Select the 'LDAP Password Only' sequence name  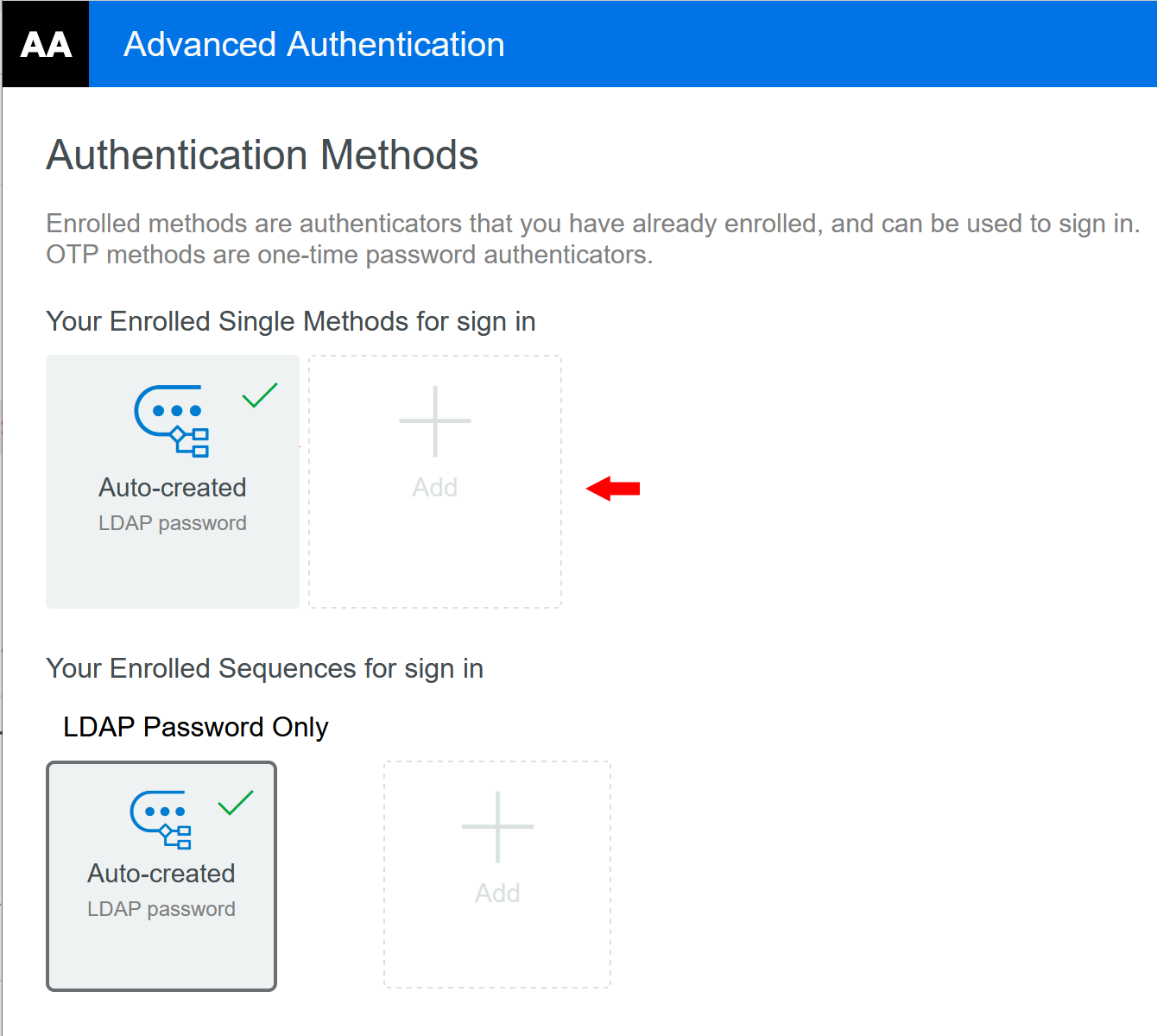(196, 727)
